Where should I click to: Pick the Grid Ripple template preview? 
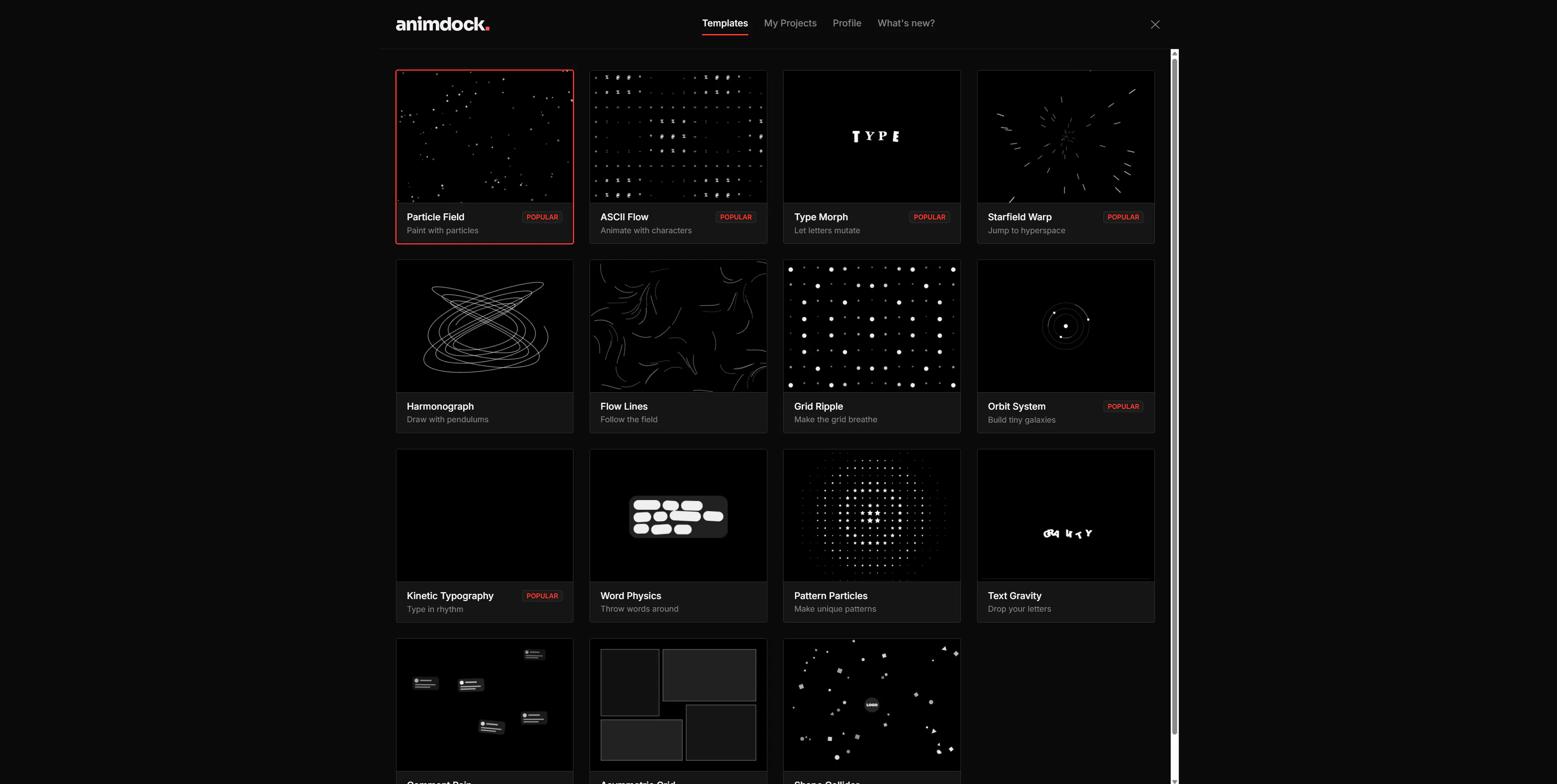coord(872,326)
